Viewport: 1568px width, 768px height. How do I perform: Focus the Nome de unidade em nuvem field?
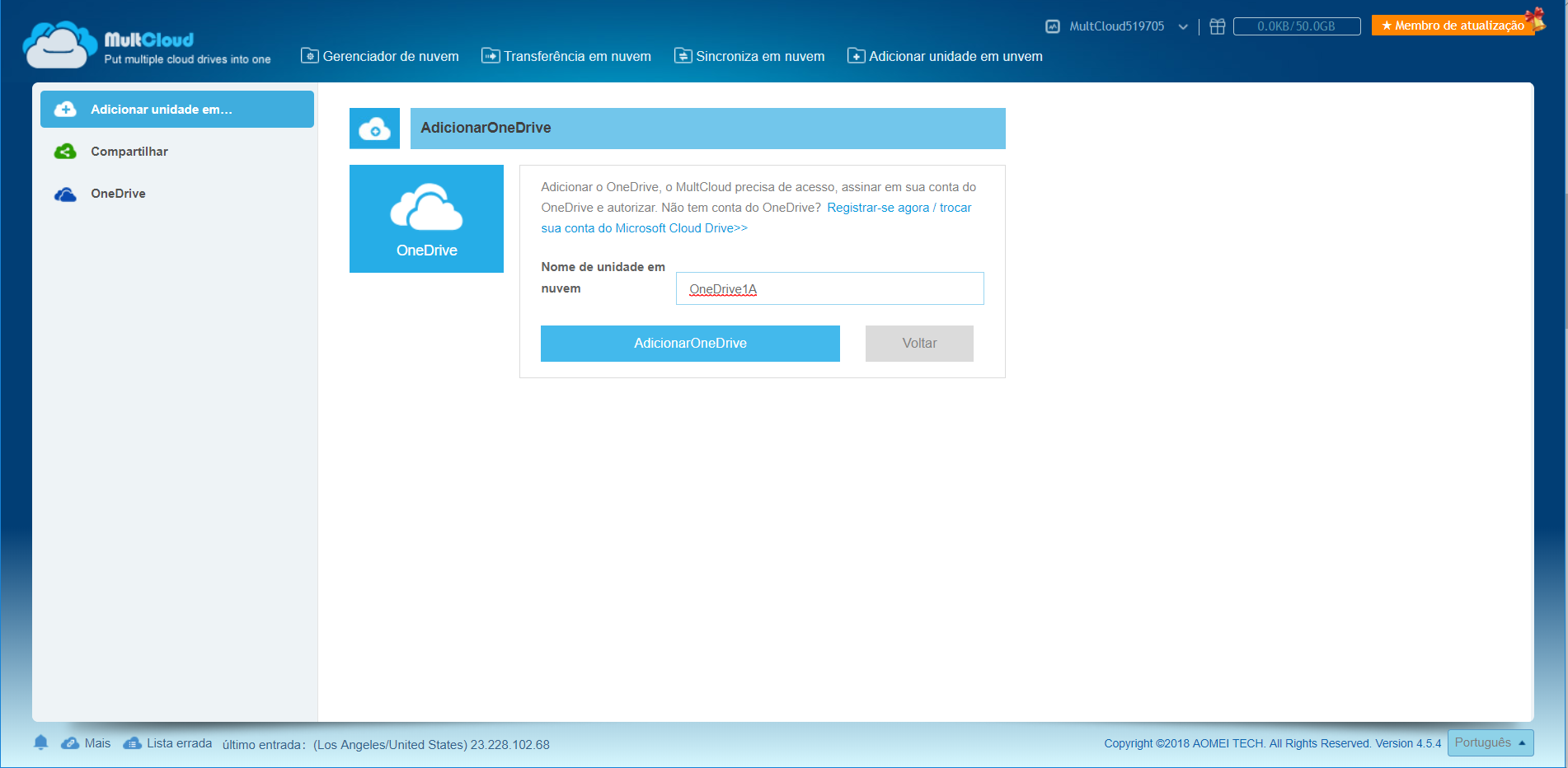(x=830, y=288)
